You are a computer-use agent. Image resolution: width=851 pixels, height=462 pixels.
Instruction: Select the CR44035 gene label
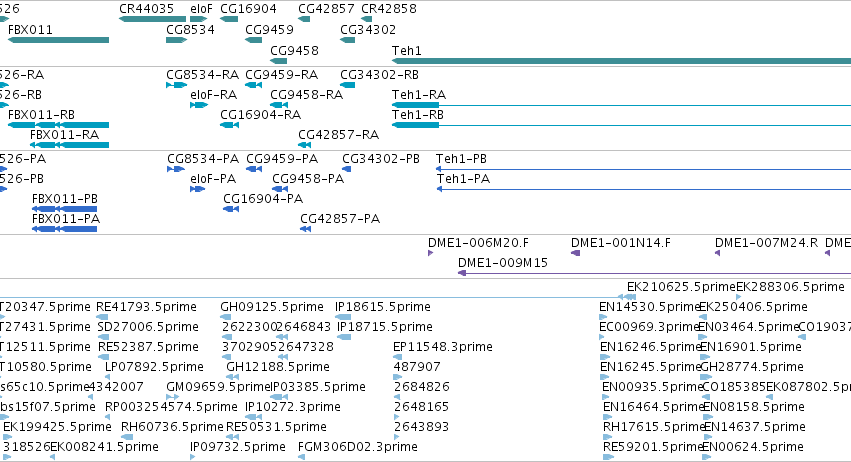147,9
